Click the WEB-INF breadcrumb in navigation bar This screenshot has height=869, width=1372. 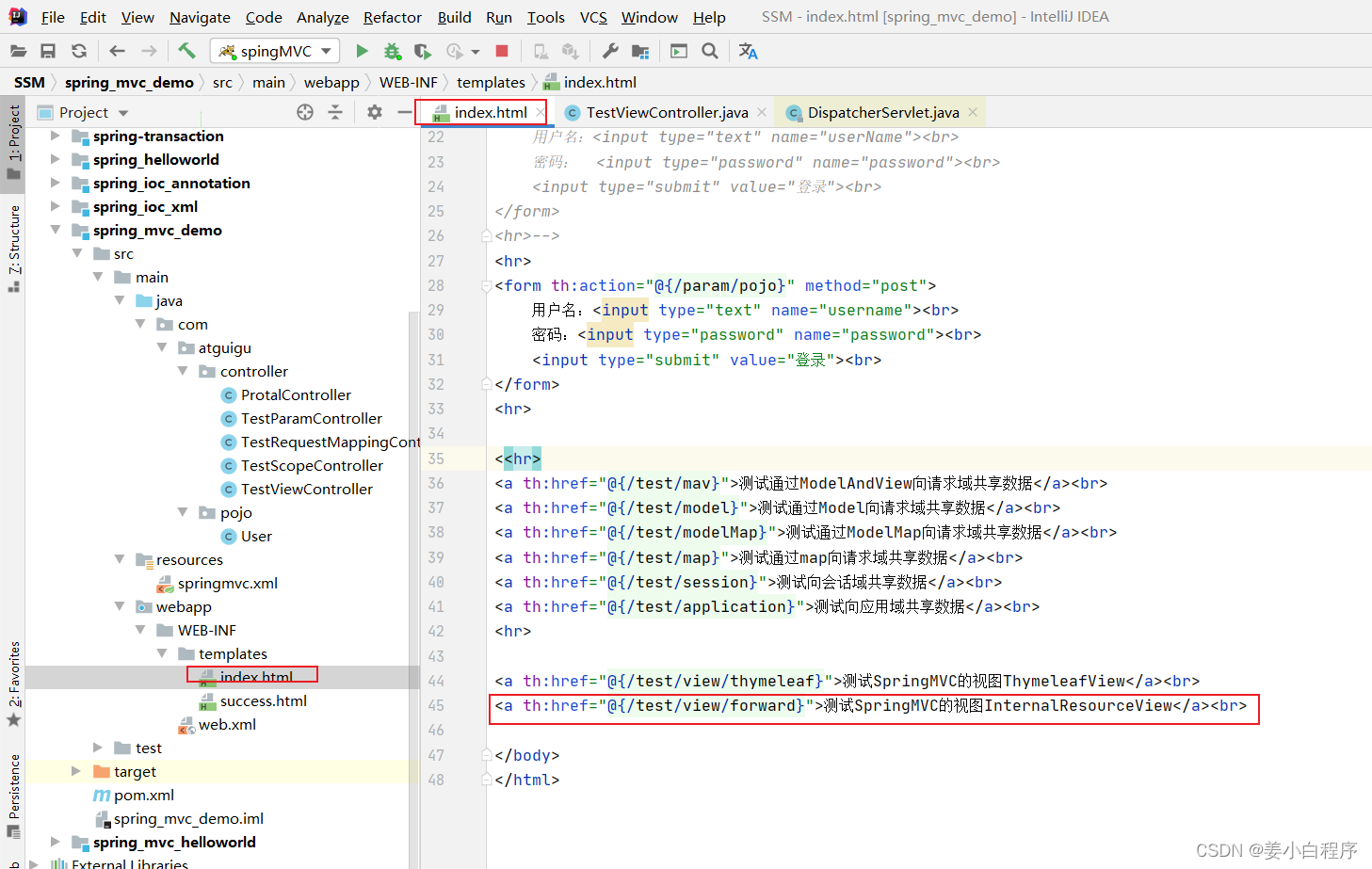tap(408, 83)
